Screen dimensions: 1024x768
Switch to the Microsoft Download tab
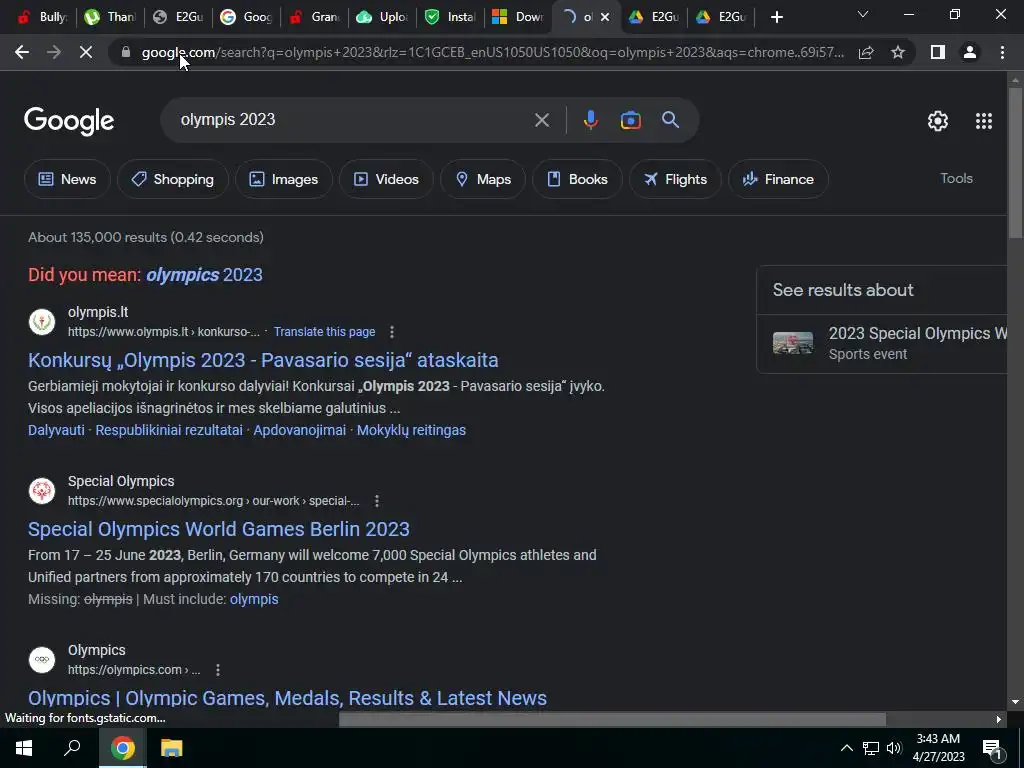click(x=519, y=17)
